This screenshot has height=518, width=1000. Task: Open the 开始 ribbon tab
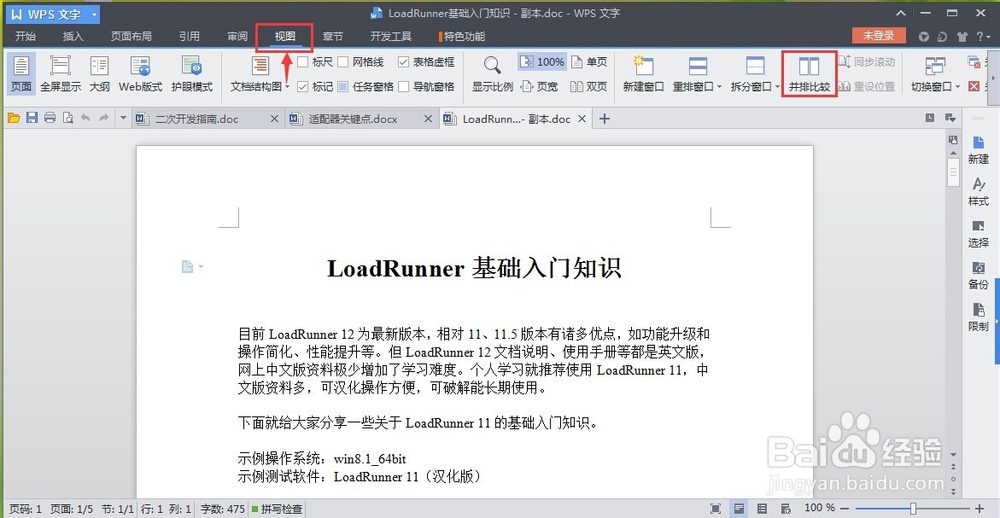(x=26, y=36)
